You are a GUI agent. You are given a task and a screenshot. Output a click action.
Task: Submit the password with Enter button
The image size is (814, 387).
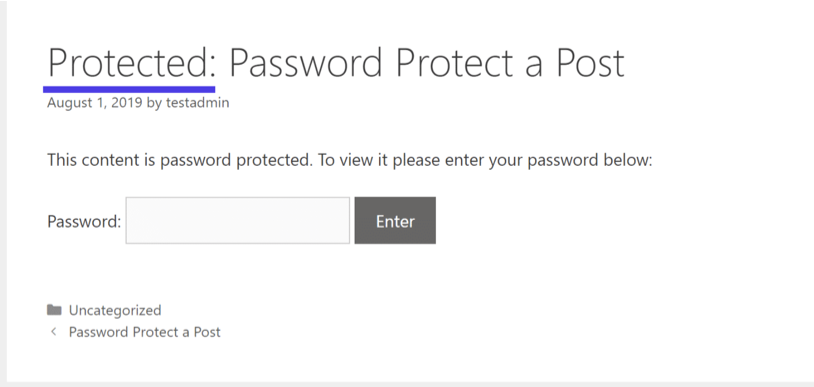pyautogui.click(x=395, y=220)
